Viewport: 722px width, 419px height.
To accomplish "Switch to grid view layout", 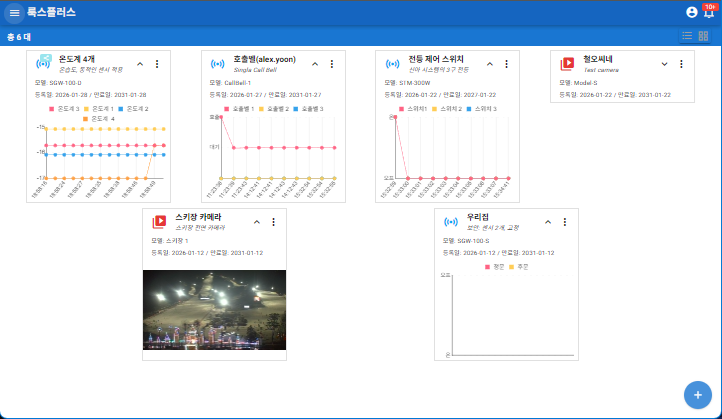I will tap(703, 36).
